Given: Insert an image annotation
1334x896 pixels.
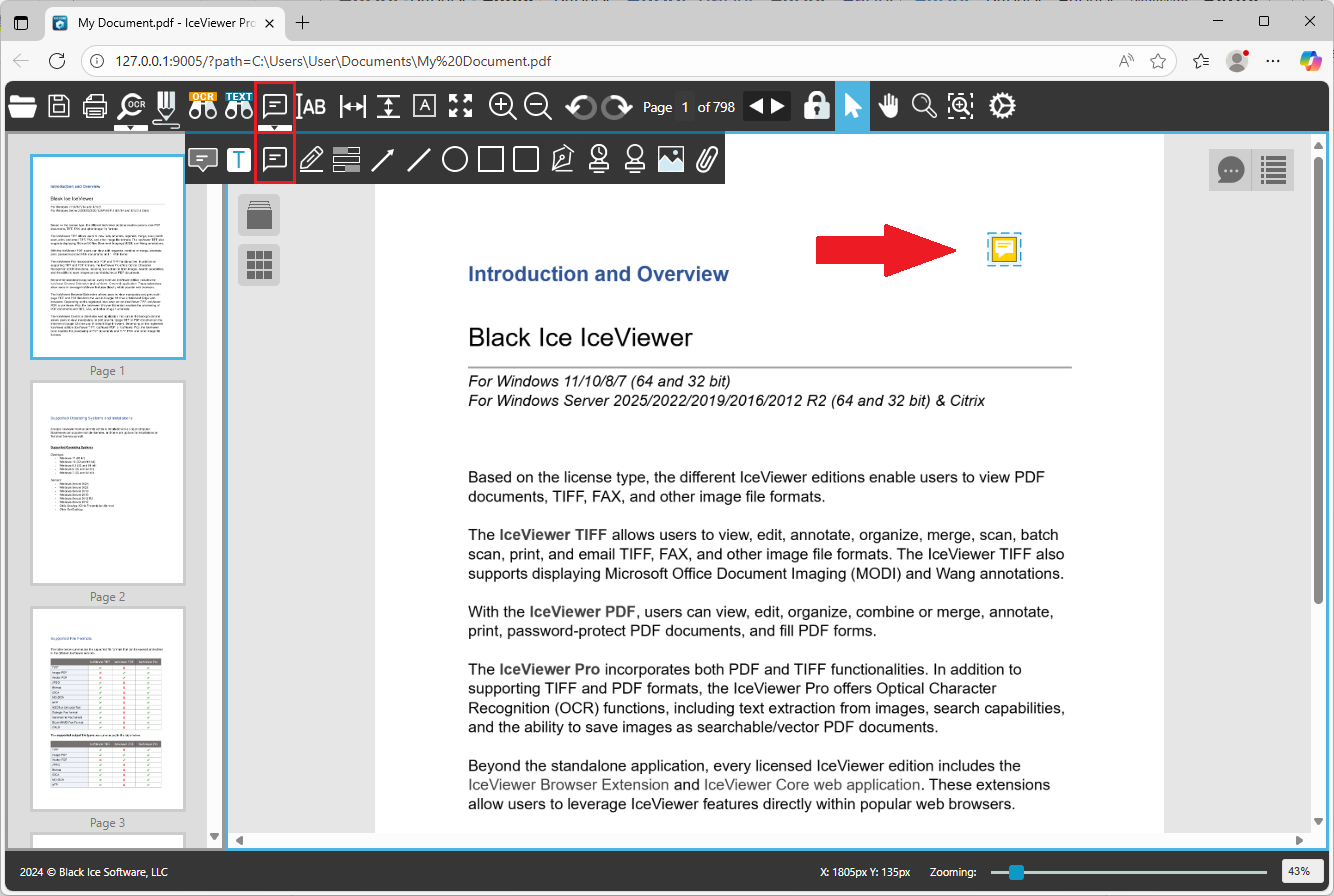Looking at the screenshot, I should (671, 159).
